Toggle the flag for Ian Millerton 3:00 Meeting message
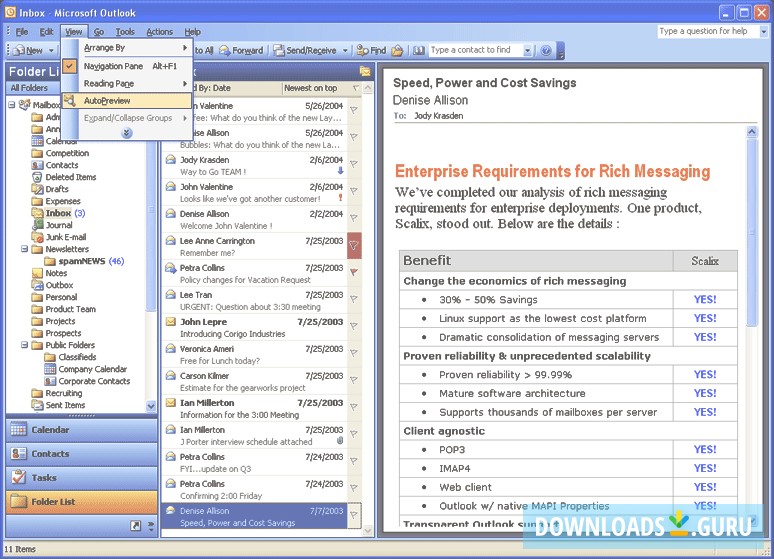 [x=354, y=407]
